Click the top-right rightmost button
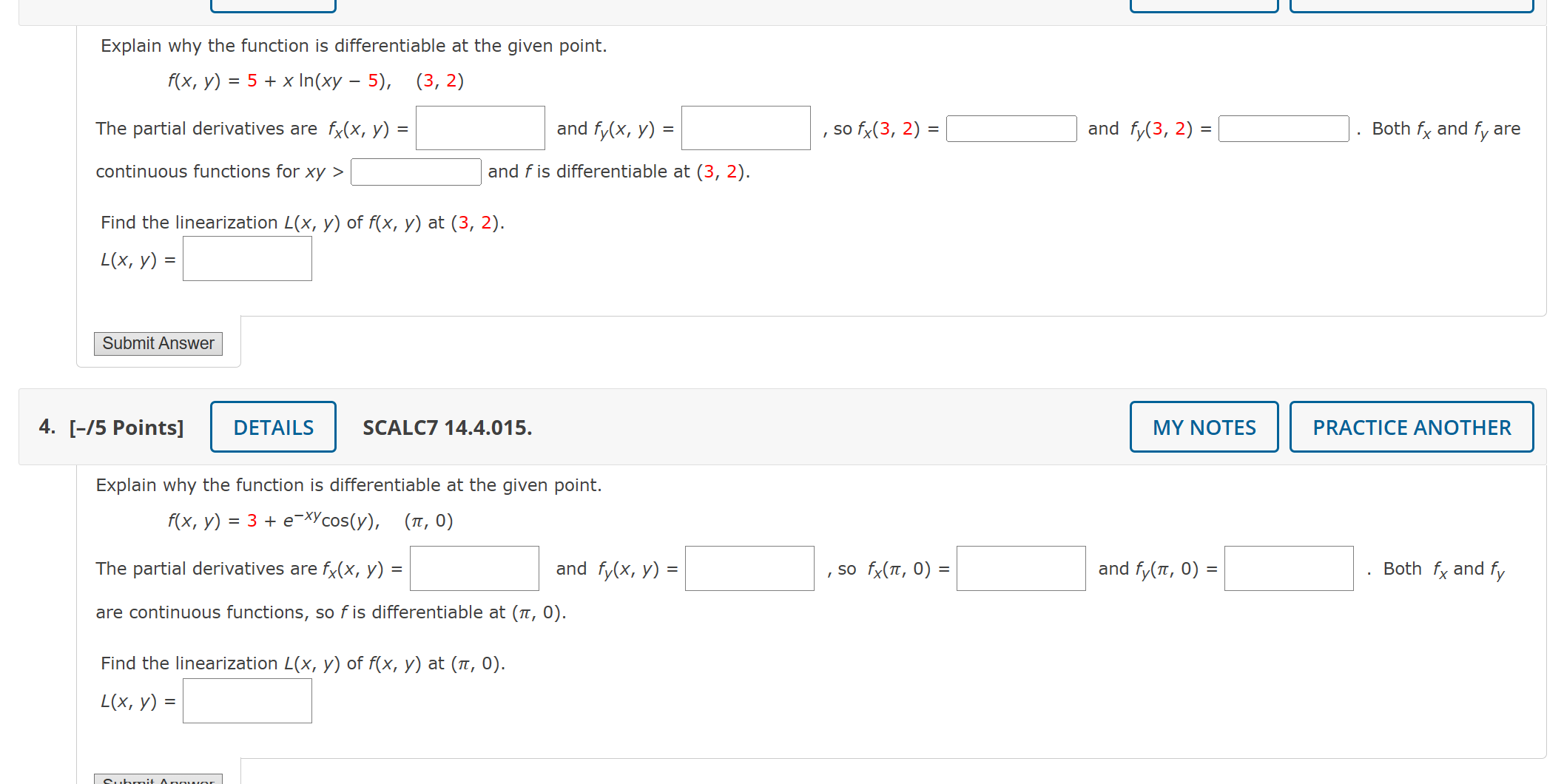Viewport: 1564px width, 784px height. pyautogui.click(x=1411, y=6)
